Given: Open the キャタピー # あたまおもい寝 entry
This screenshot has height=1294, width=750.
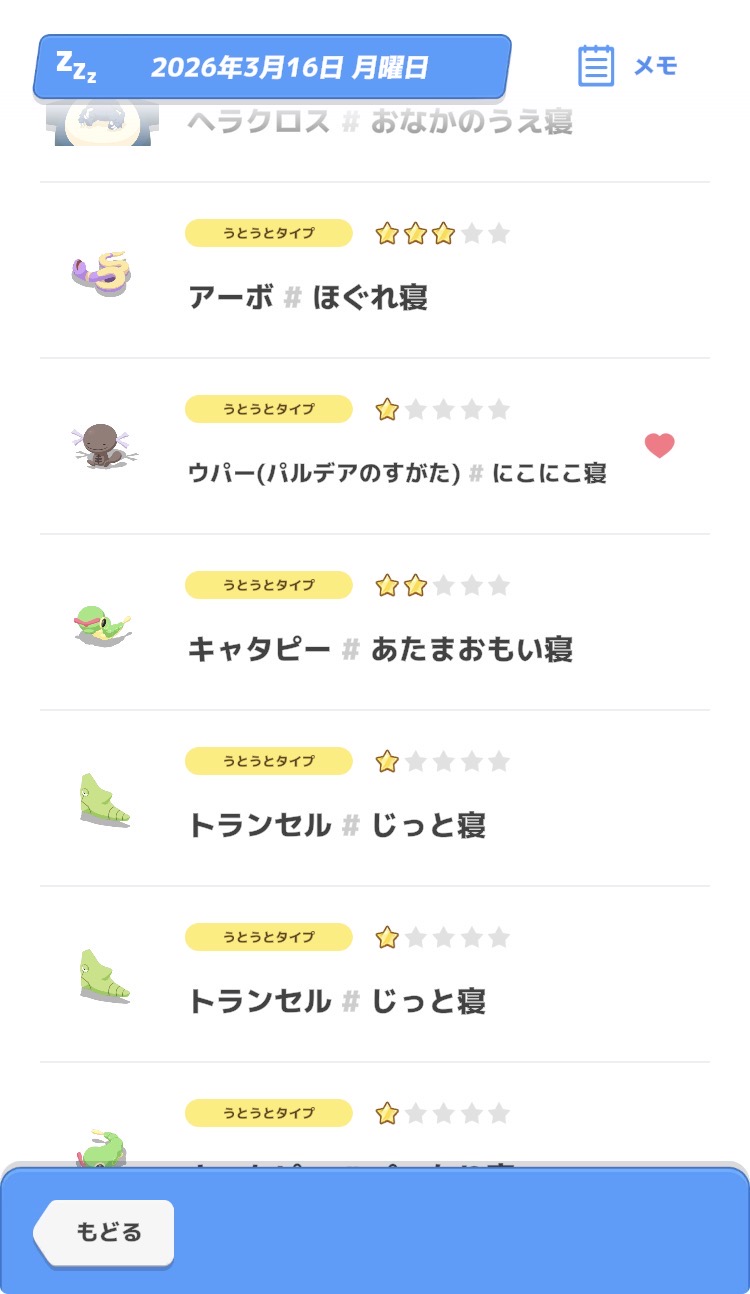Looking at the screenshot, I should coord(380,649).
